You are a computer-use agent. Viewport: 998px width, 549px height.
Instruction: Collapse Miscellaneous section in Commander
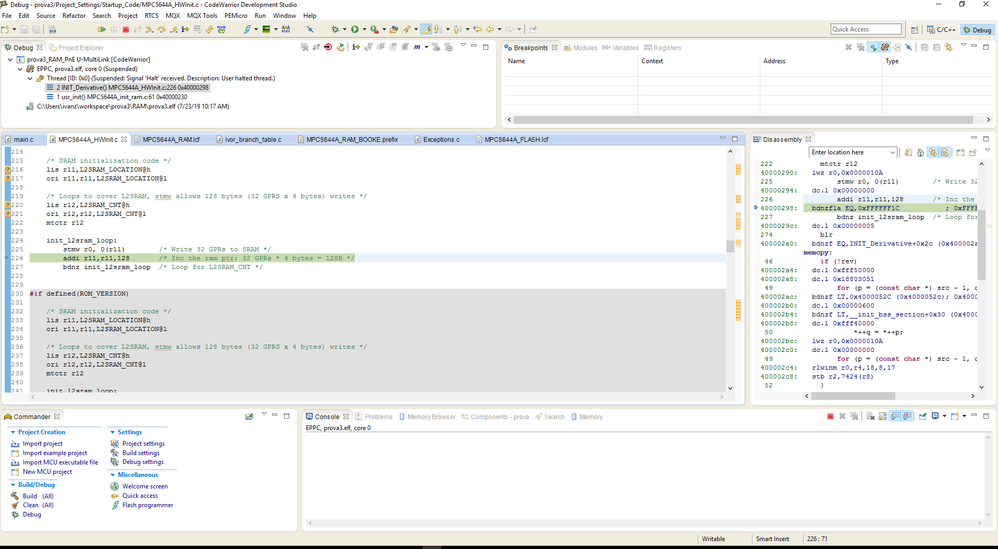pos(112,475)
